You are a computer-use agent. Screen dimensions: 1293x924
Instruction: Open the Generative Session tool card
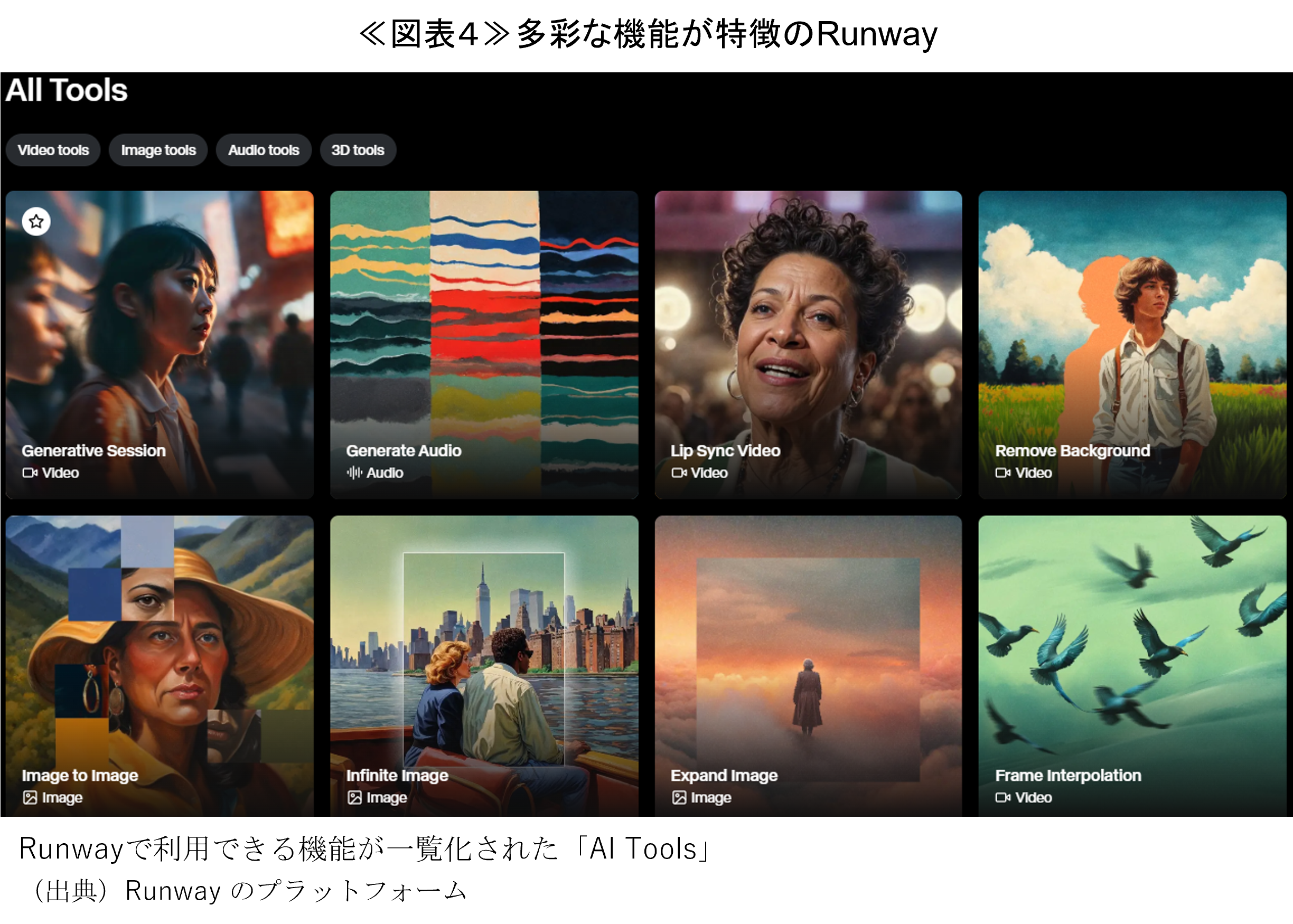point(160,345)
